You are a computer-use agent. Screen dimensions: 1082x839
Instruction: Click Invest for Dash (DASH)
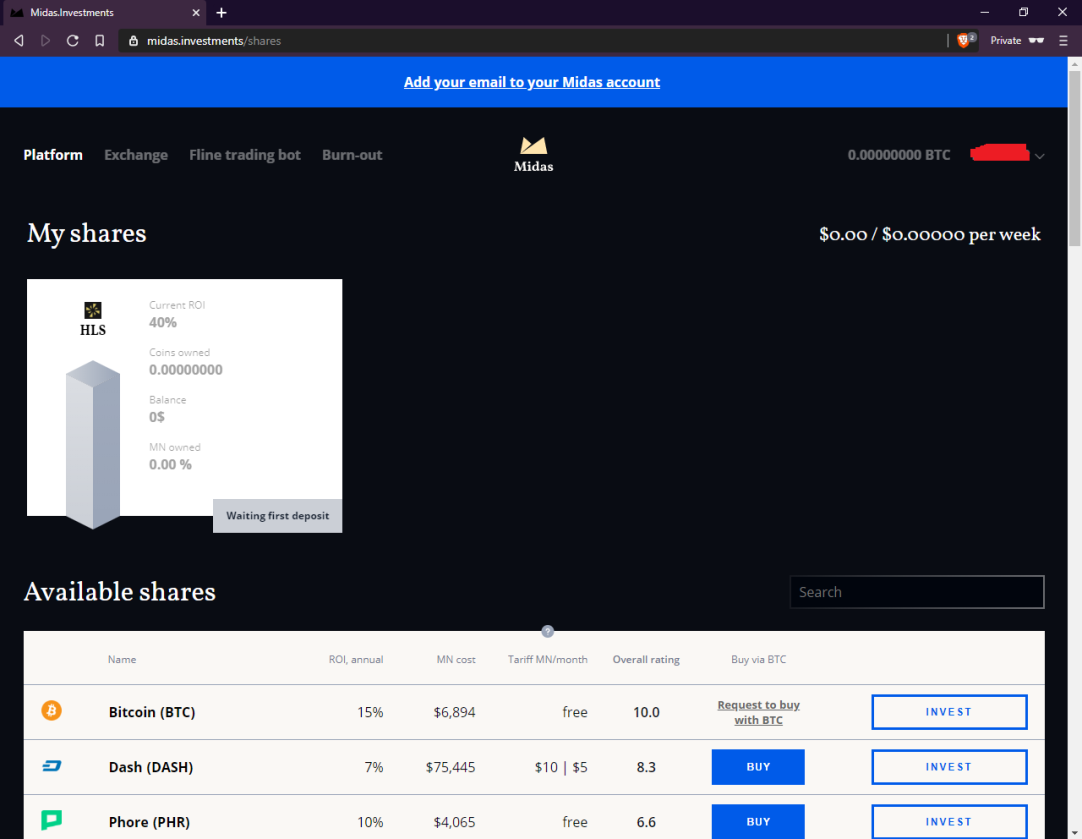(949, 767)
